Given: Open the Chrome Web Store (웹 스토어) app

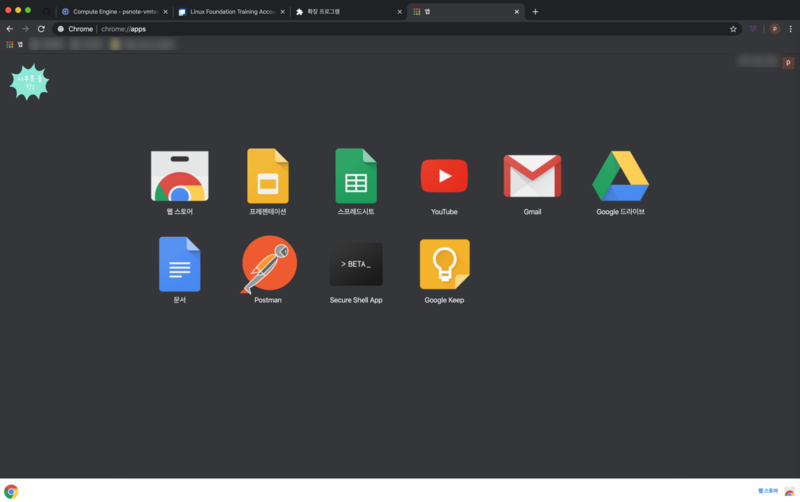Looking at the screenshot, I should click(x=180, y=176).
